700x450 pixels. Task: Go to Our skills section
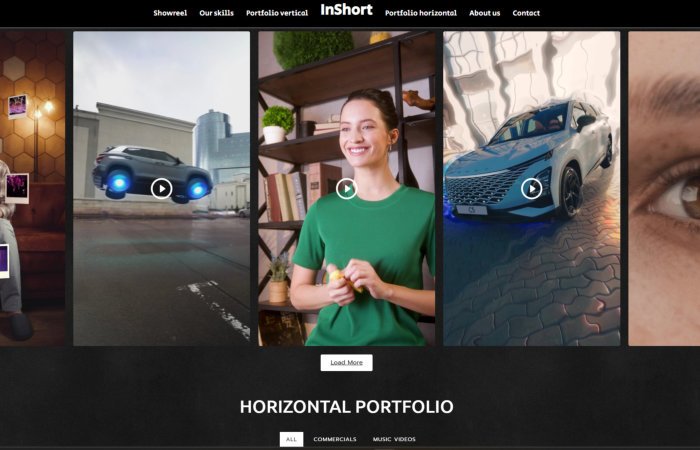pos(217,13)
